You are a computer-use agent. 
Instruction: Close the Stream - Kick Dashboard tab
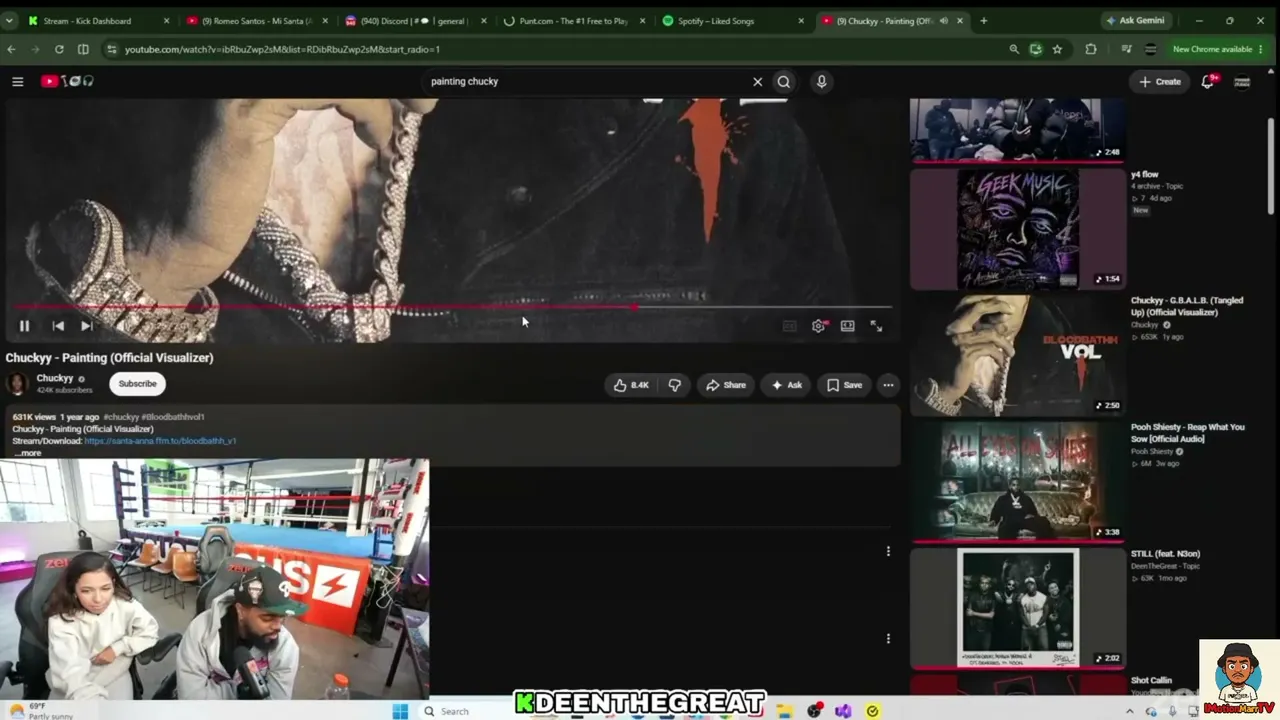click(166, 21)
